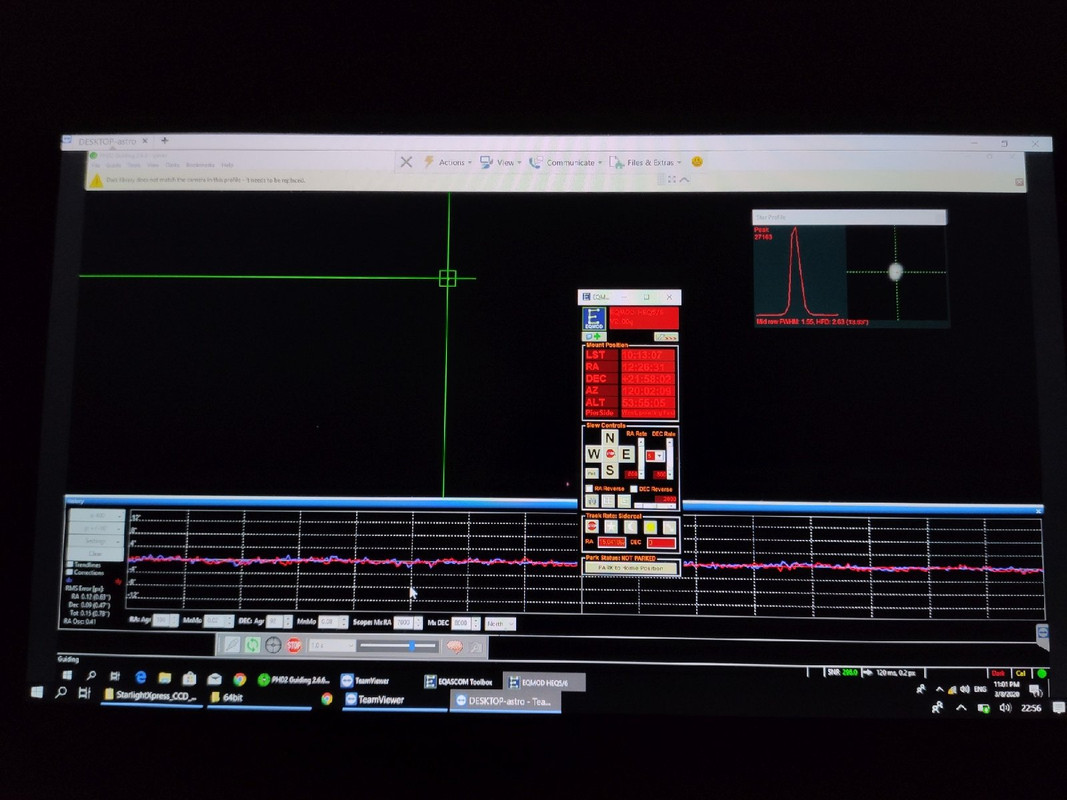Image resolution: width=1067 pixels, height=800 pixels.
Task: Select the DESKTOP-astro session tab
Action: click(107, 141)
